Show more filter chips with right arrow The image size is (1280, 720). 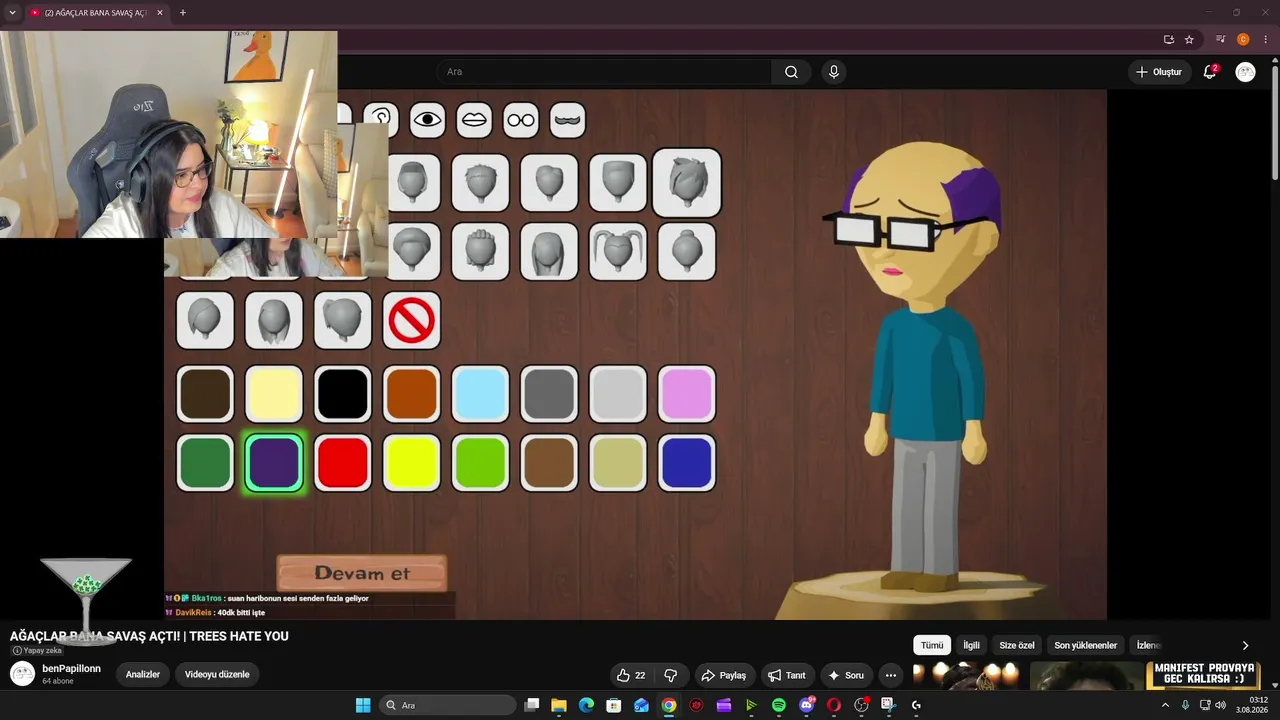pos(1245,645)
